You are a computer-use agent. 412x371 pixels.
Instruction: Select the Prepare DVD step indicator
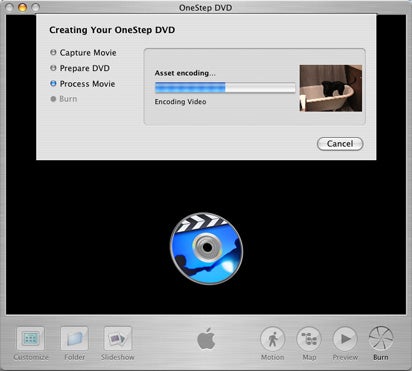[53, 68]
